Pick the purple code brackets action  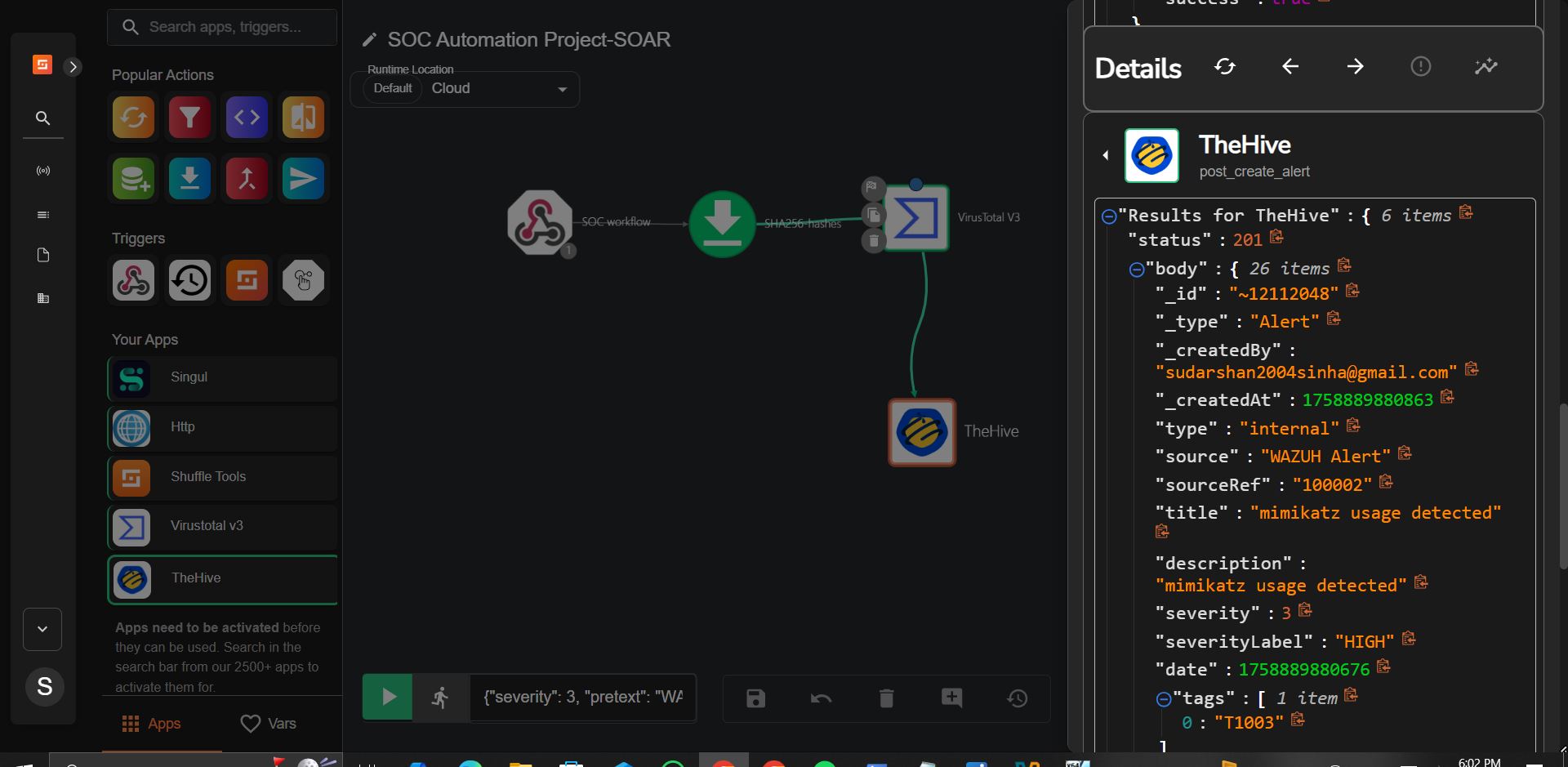tap(247, 117)
